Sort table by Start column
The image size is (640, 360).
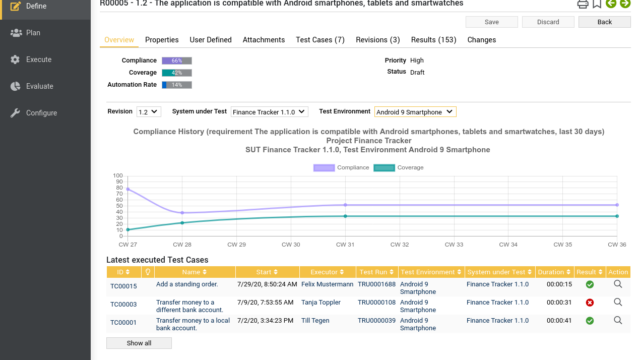tap(267, 272)
